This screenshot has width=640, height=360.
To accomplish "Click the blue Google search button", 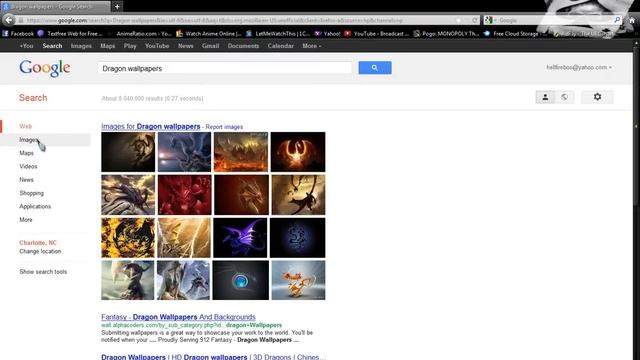I will click(375, 68).
